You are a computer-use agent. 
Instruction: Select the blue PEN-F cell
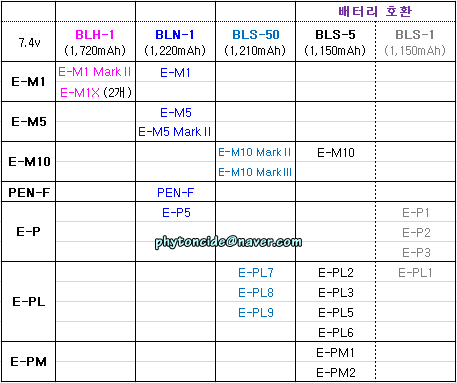pos(175,192)
